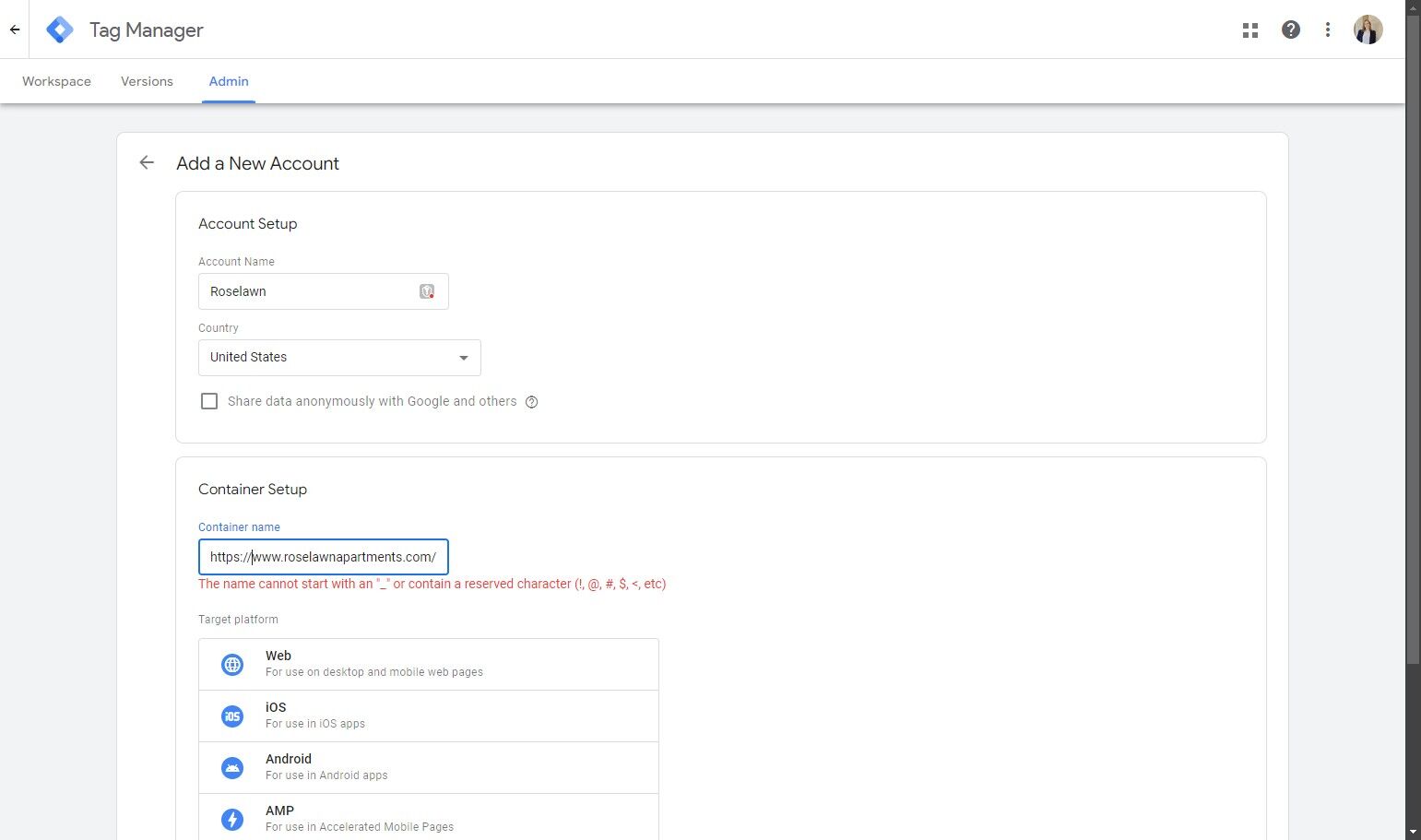Click the Target platform label
This screenshot has height=840, width=1421.
click(238, 620)
